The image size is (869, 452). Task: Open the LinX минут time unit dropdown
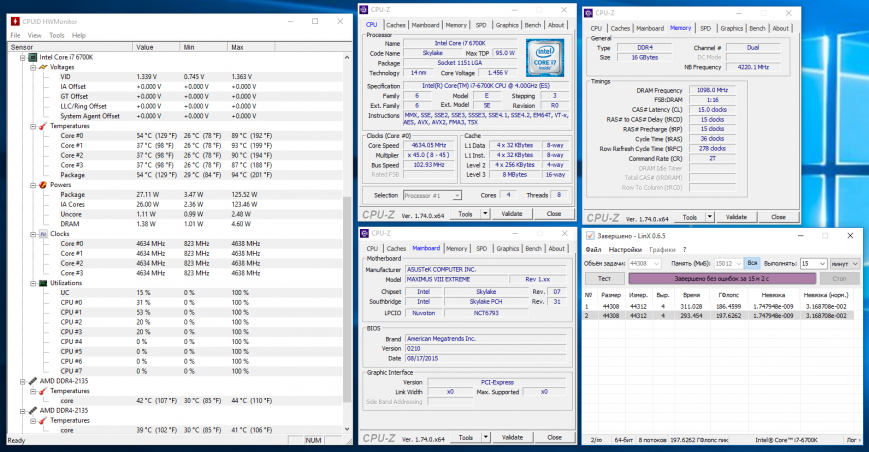(x=855, y=264)
